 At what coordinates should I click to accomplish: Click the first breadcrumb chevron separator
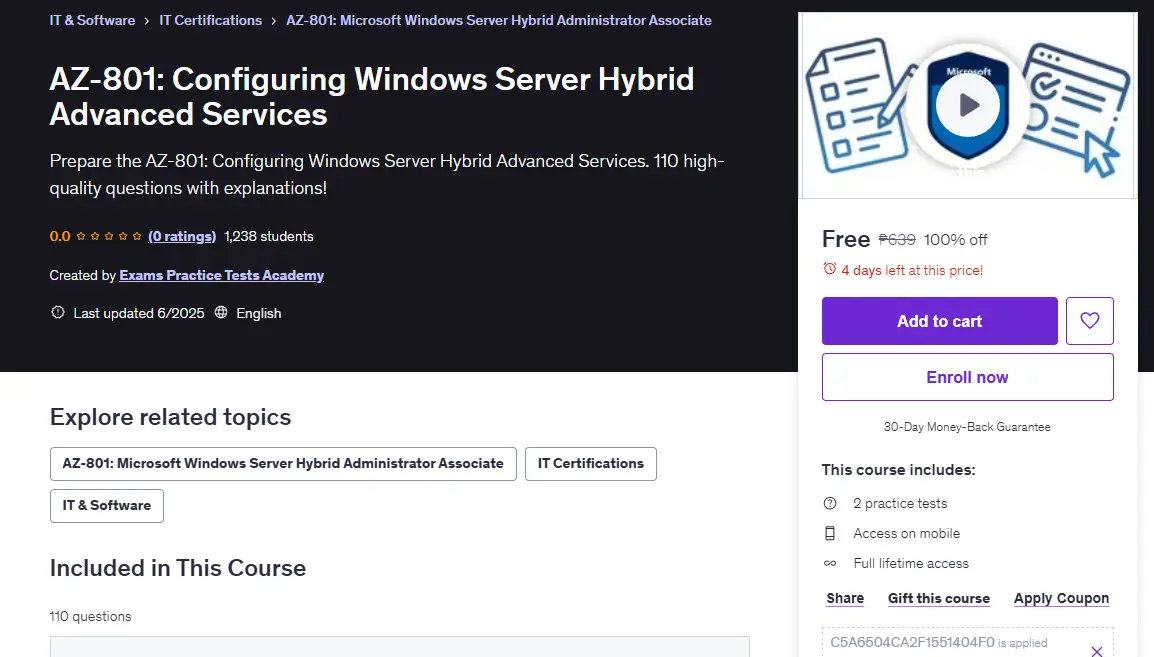146,21
